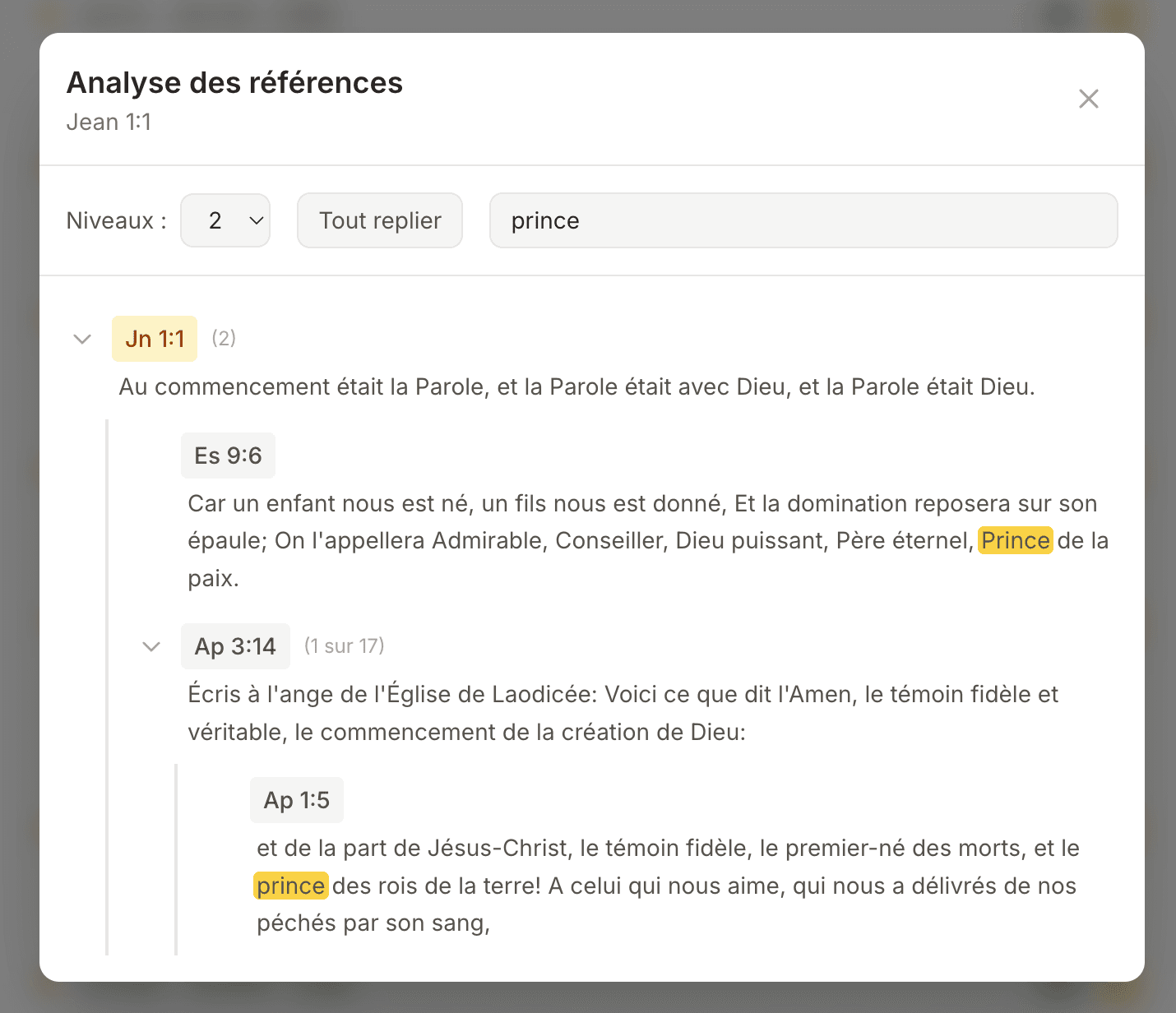Click the prince search filter field
Image resolution: width=1176 pixels, height=1013 pixels.
(x=803, y=220)
